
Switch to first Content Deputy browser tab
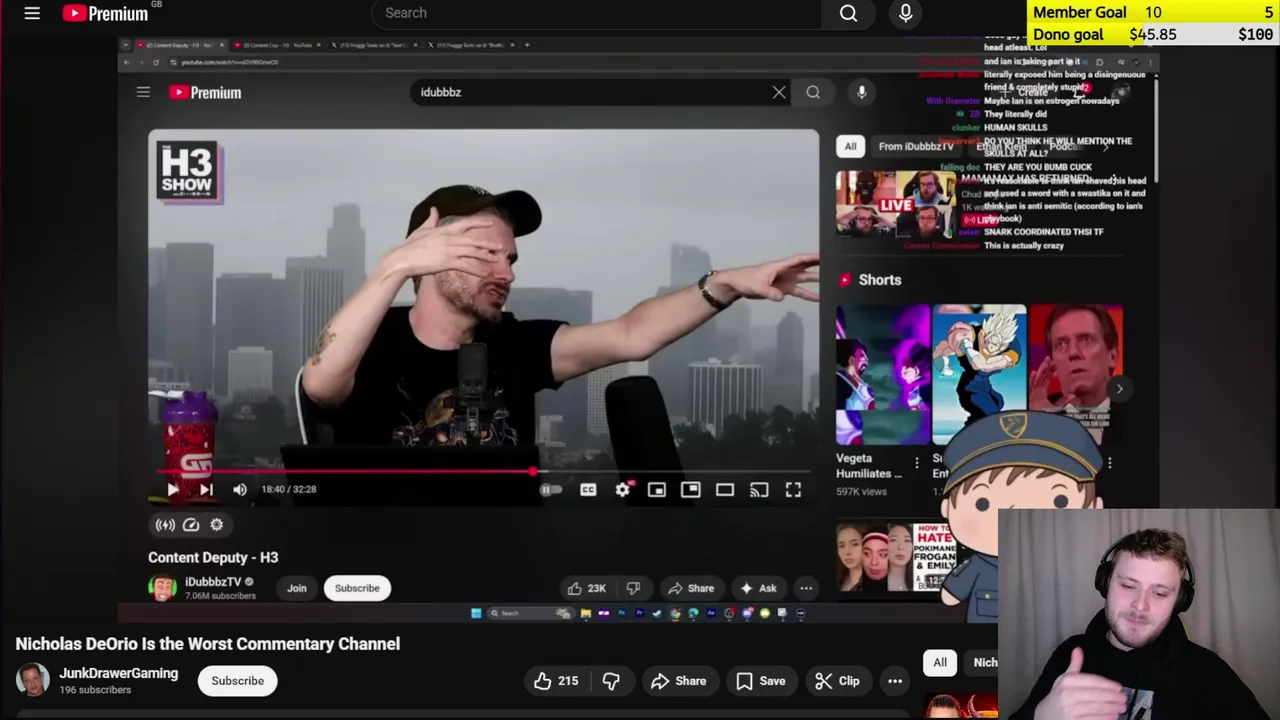click(178, 45)
